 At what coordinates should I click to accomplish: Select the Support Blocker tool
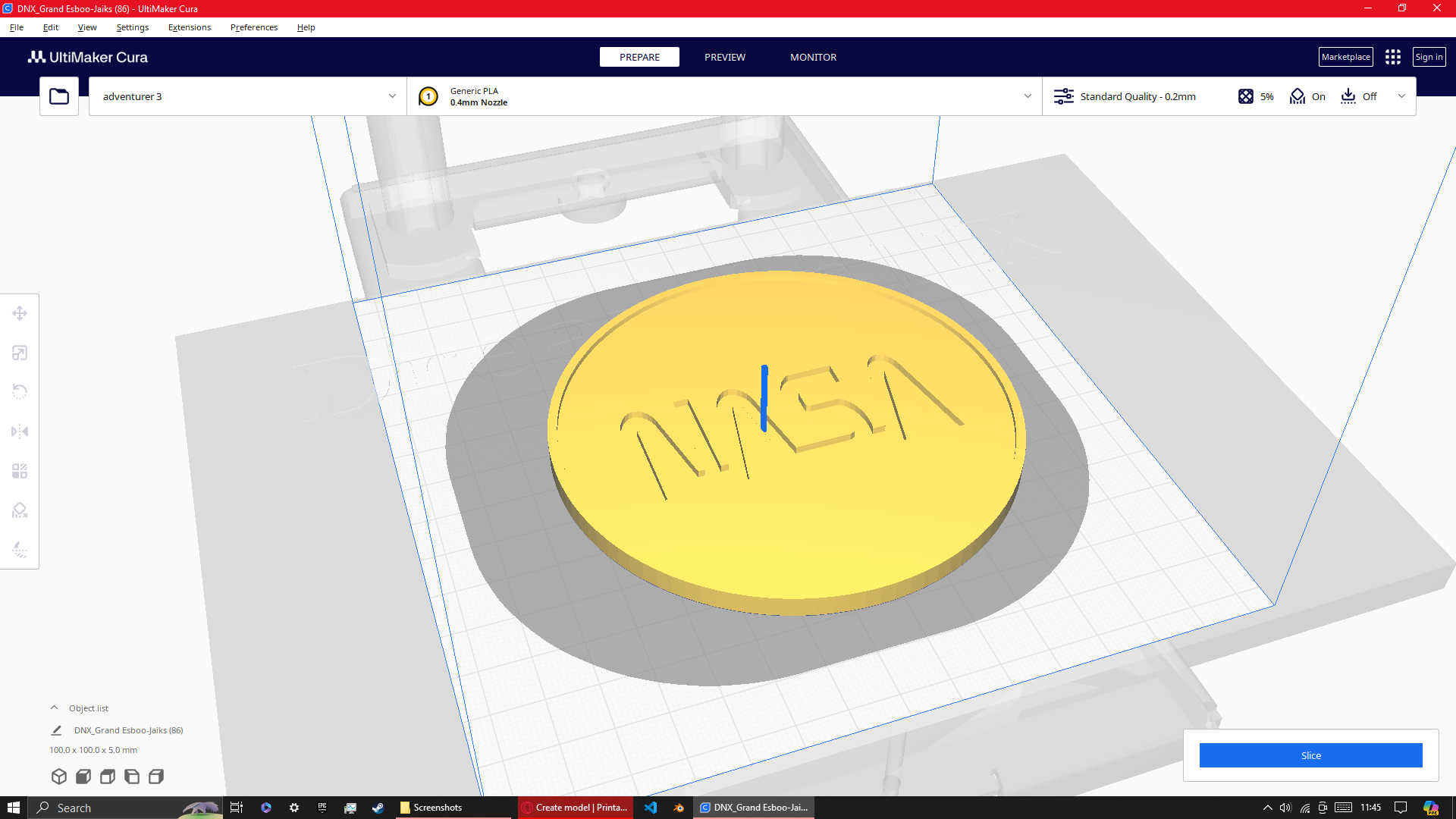coord(20,510)
